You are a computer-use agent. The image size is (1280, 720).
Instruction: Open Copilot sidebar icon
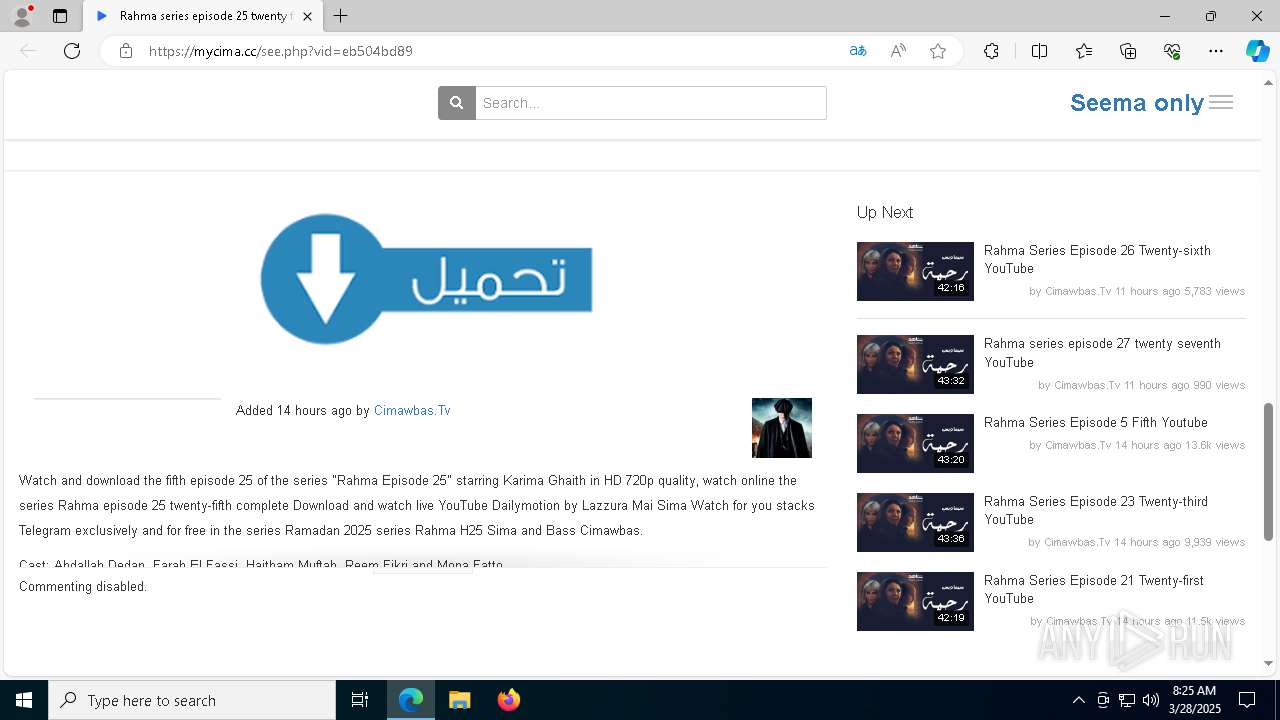pyautogui.click(x=1257, y=51)
